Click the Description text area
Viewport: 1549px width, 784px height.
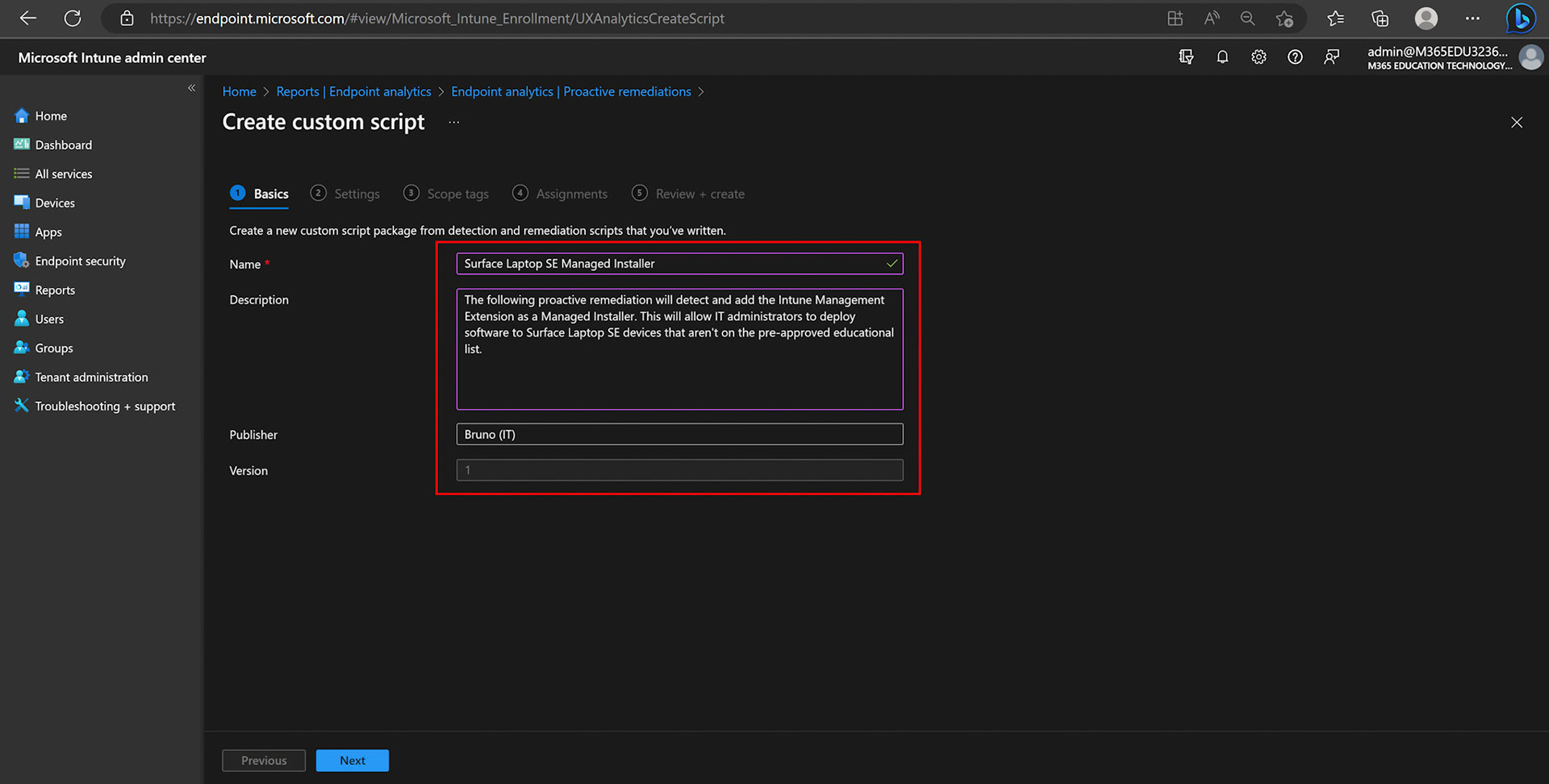coord(679,349)
